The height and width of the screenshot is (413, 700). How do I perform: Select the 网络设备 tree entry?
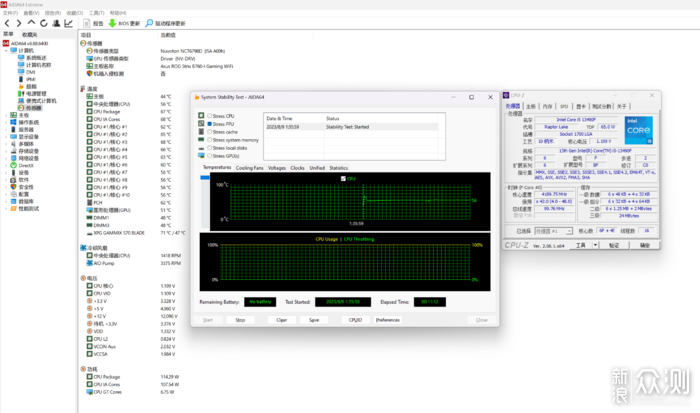point(29,158)
